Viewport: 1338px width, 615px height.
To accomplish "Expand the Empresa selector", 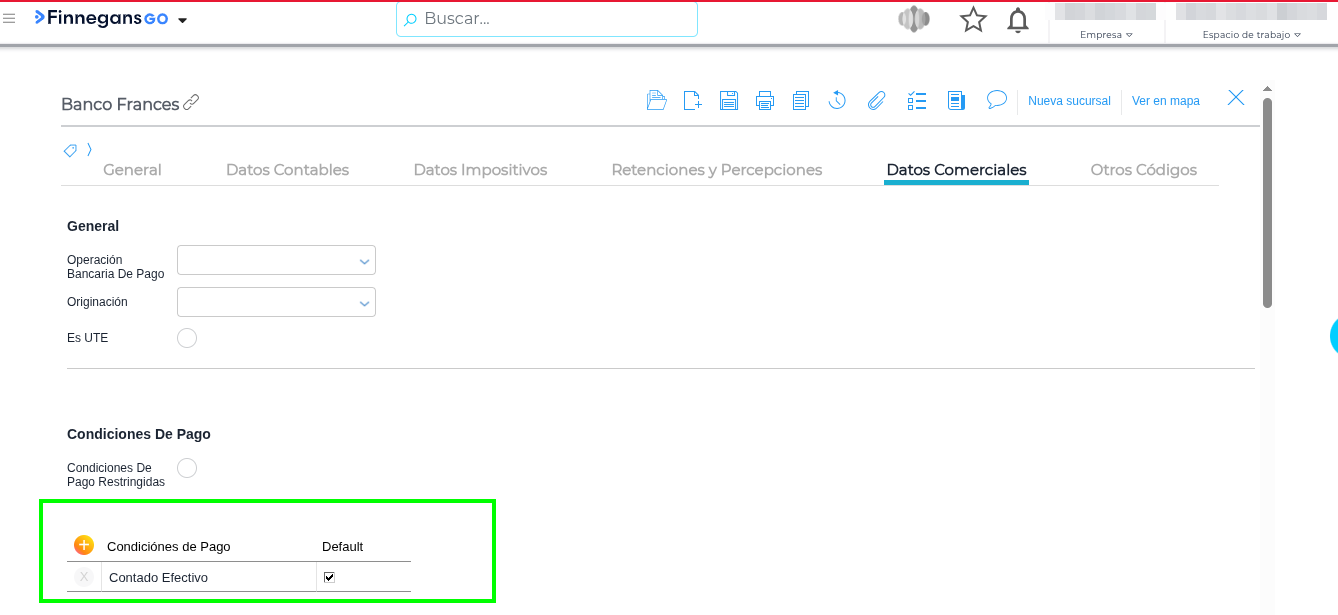I will click(x=1106, y=35).
